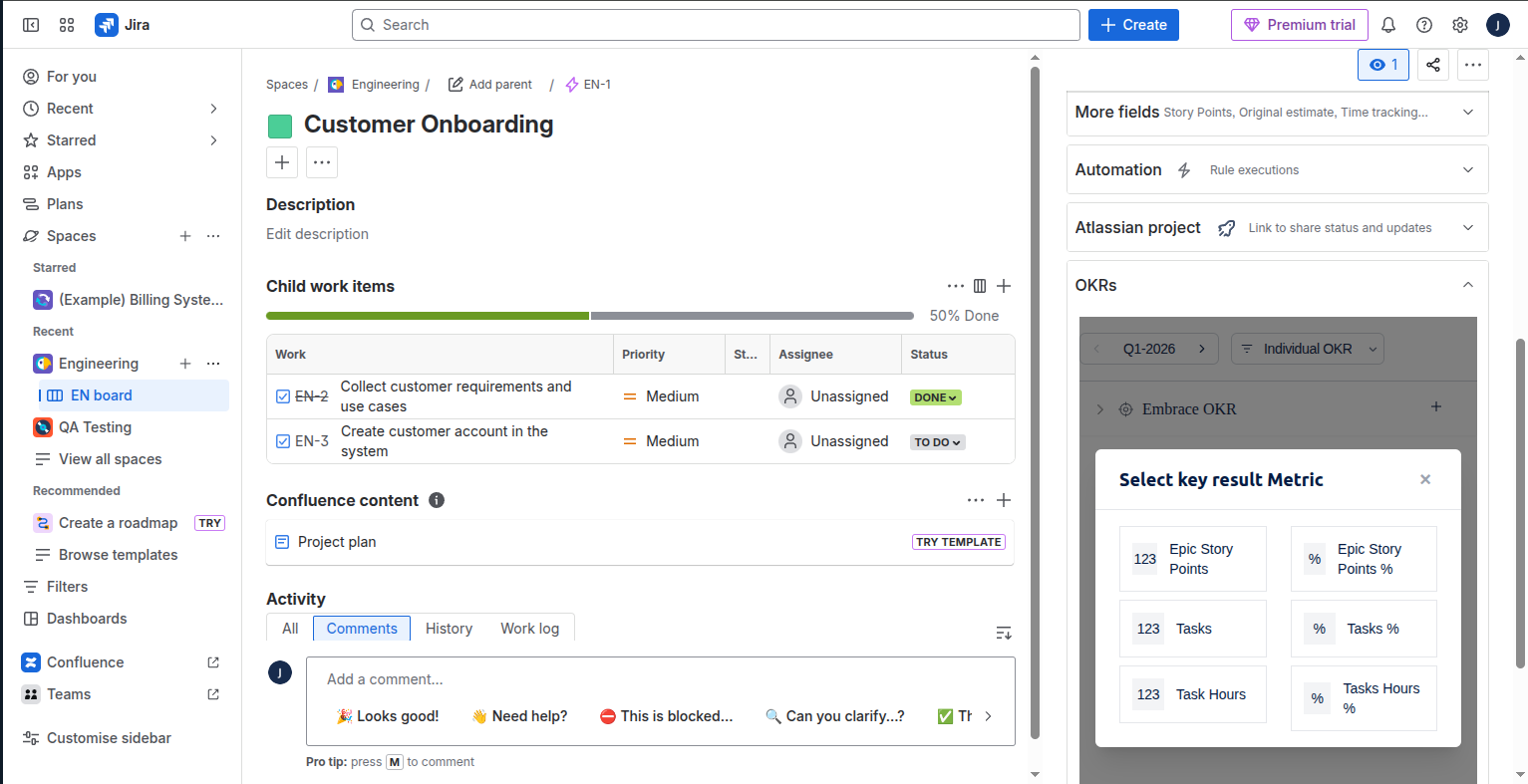Click the child work items progress bar
The image size is (1528, 784).
tap(590, 316)
